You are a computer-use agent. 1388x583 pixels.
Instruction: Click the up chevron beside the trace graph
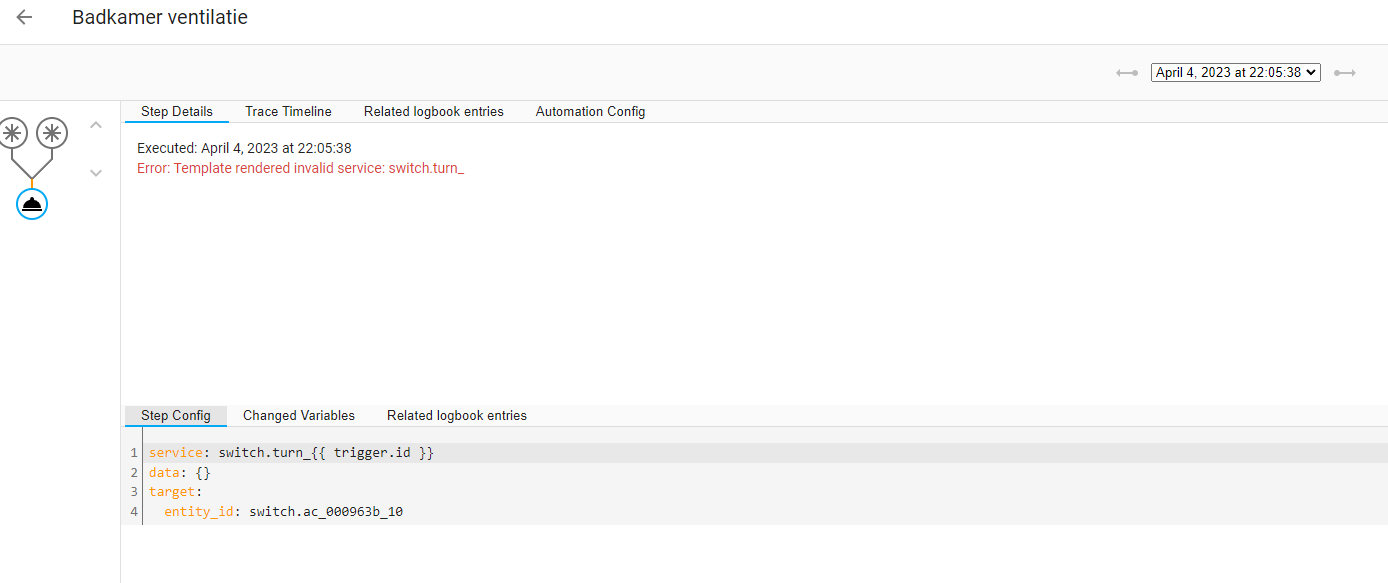(x=96, y=125)
